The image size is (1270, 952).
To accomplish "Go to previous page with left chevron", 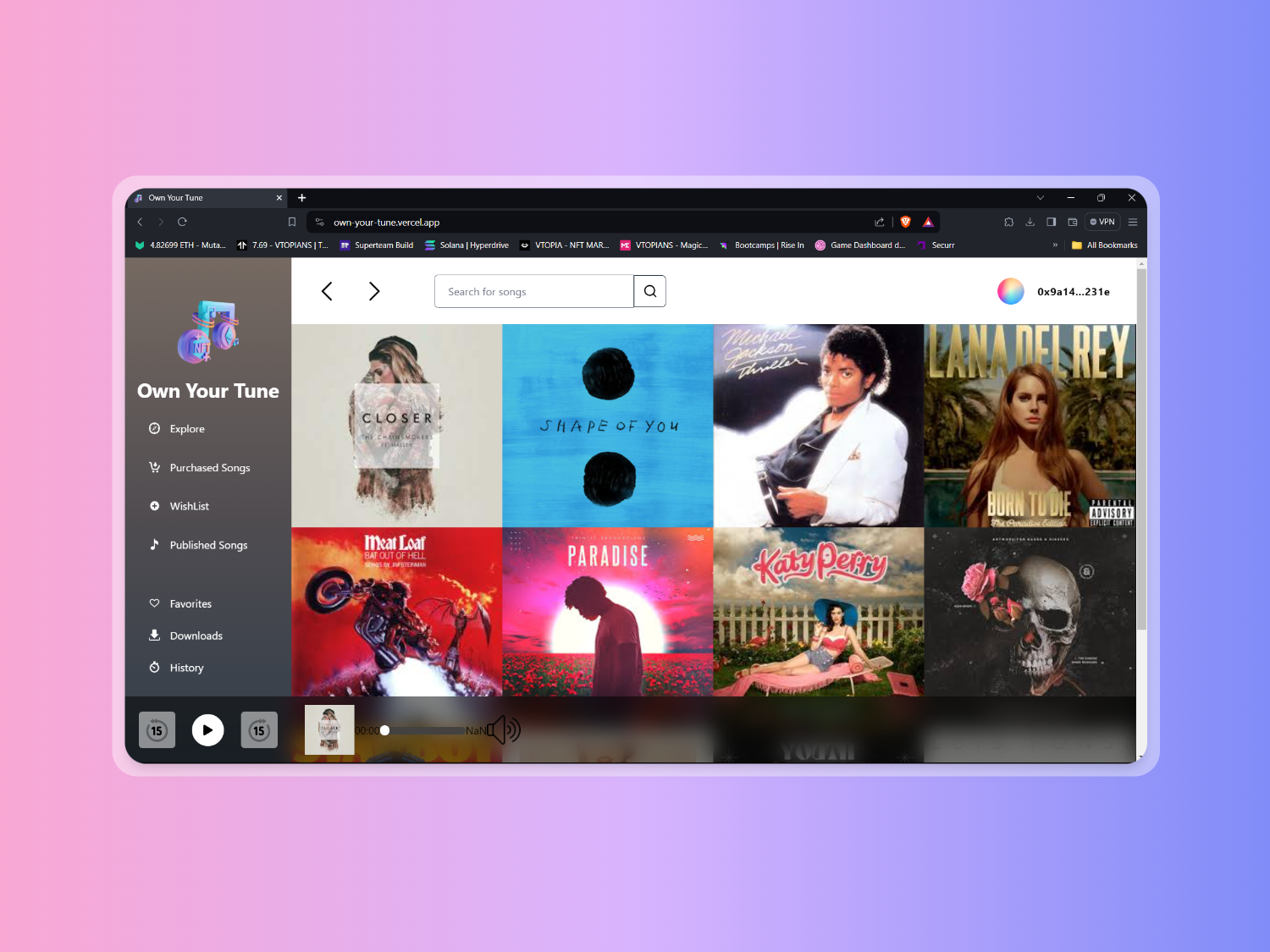I will [327, 291].
